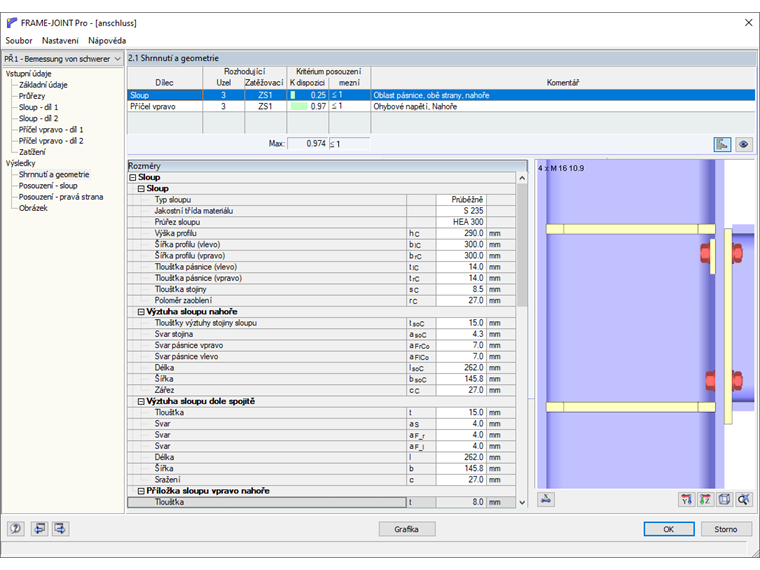Image resolution: width=760 pixels, height=570 pixels.
Task: Select the Tloušťka stojiny row
Action: pos(321,289)
